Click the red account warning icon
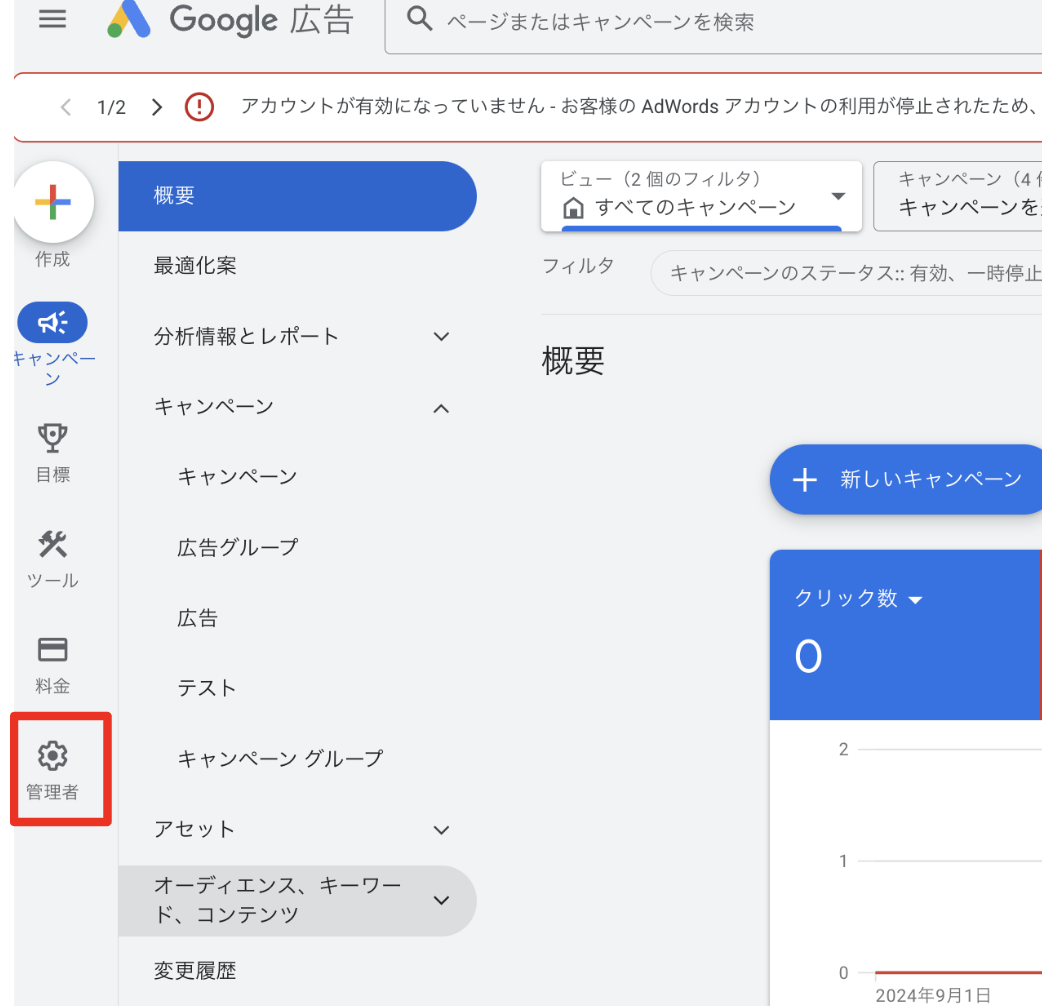 pyautogui.click(x=199, y=106)
